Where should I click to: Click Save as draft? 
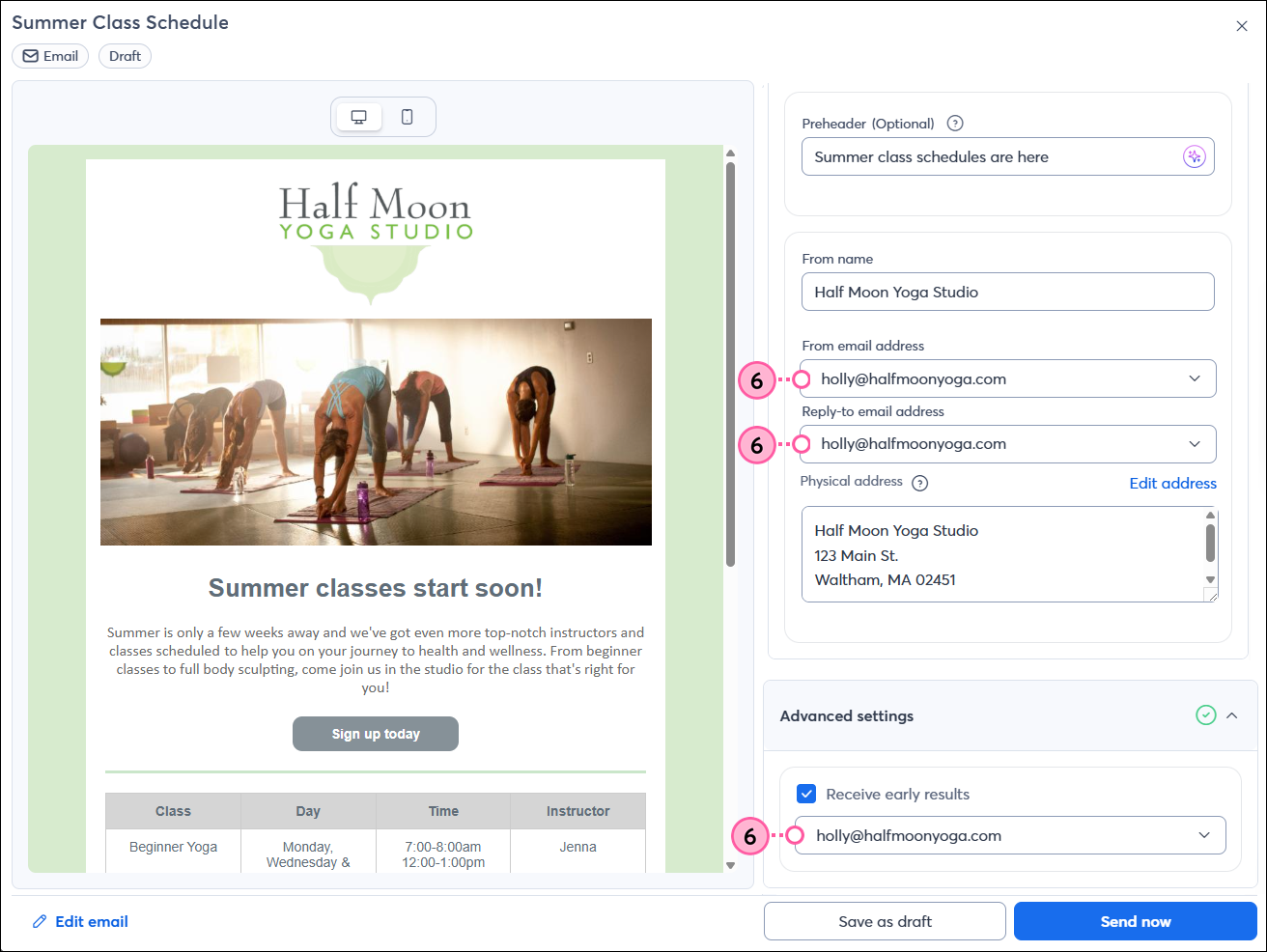click(x=884, y=921)
